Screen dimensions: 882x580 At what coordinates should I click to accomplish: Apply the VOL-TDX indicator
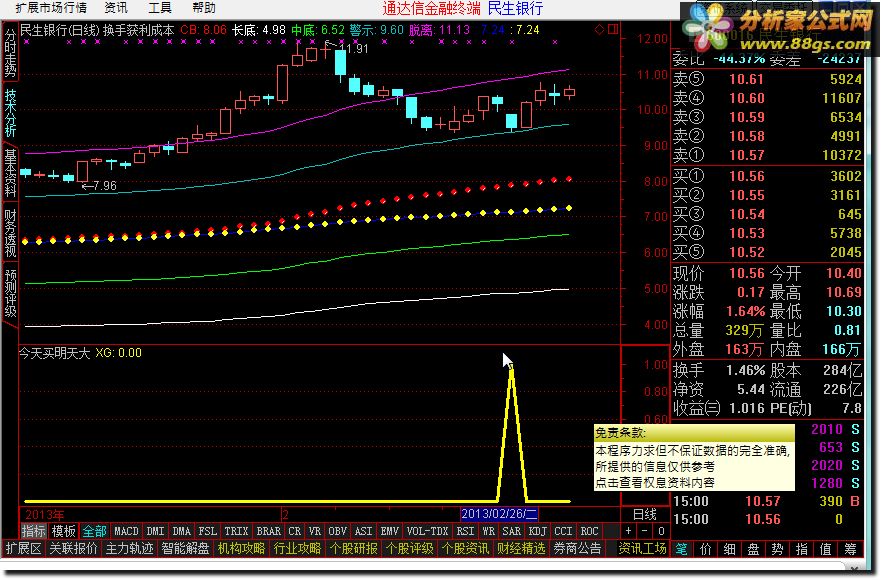(x=428, y=531)
